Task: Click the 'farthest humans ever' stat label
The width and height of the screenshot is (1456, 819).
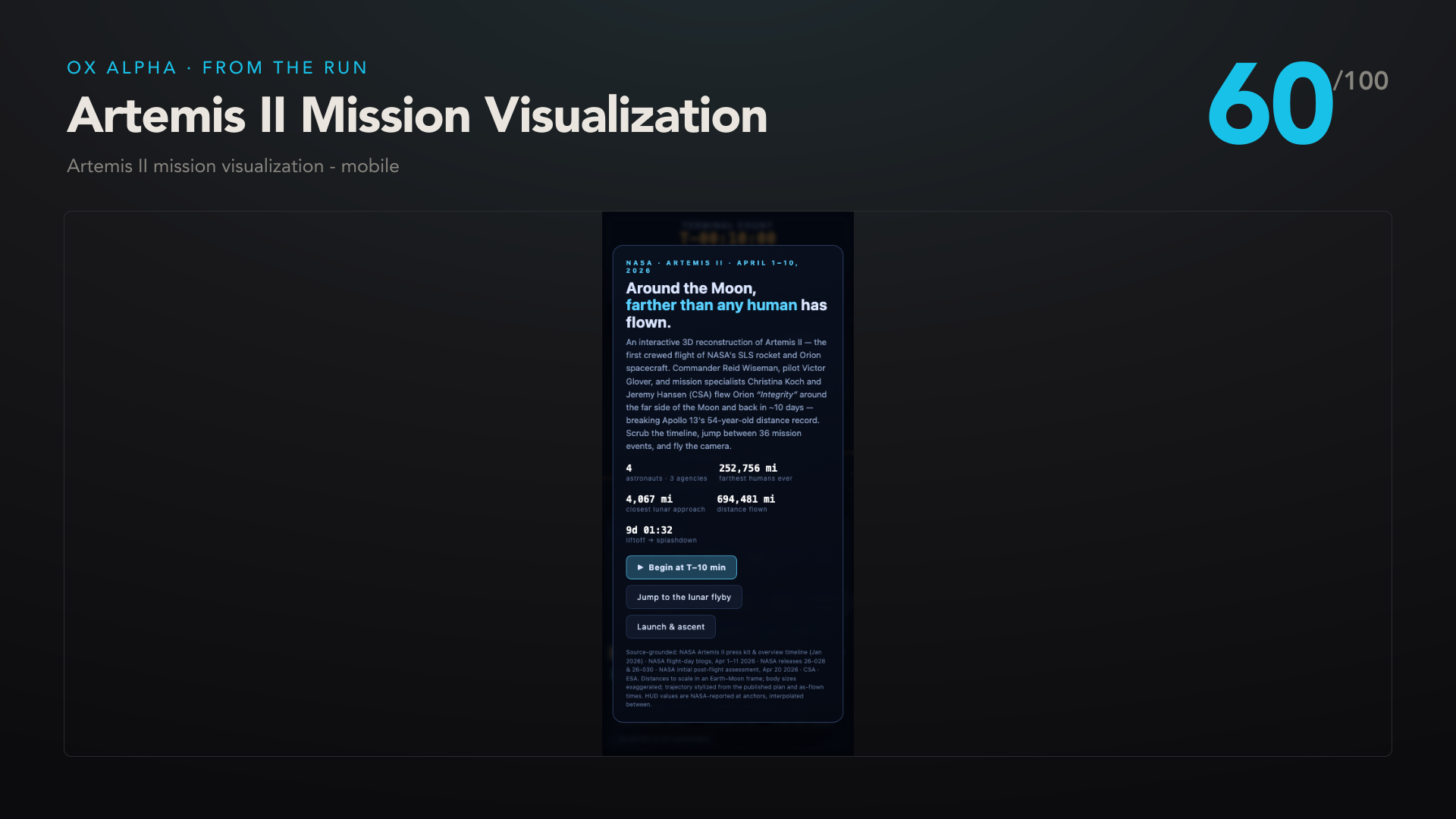Action: [755, 479]
